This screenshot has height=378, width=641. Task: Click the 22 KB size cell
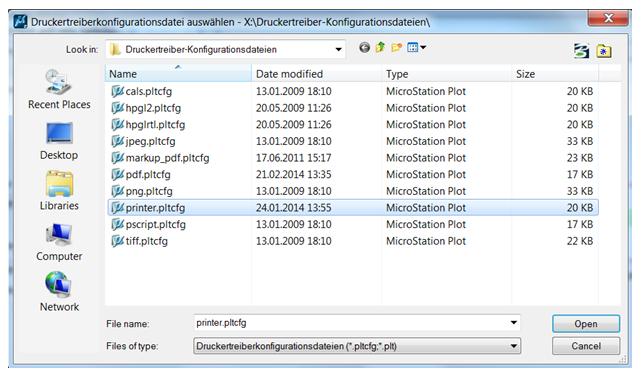click(x=580, y=241)
